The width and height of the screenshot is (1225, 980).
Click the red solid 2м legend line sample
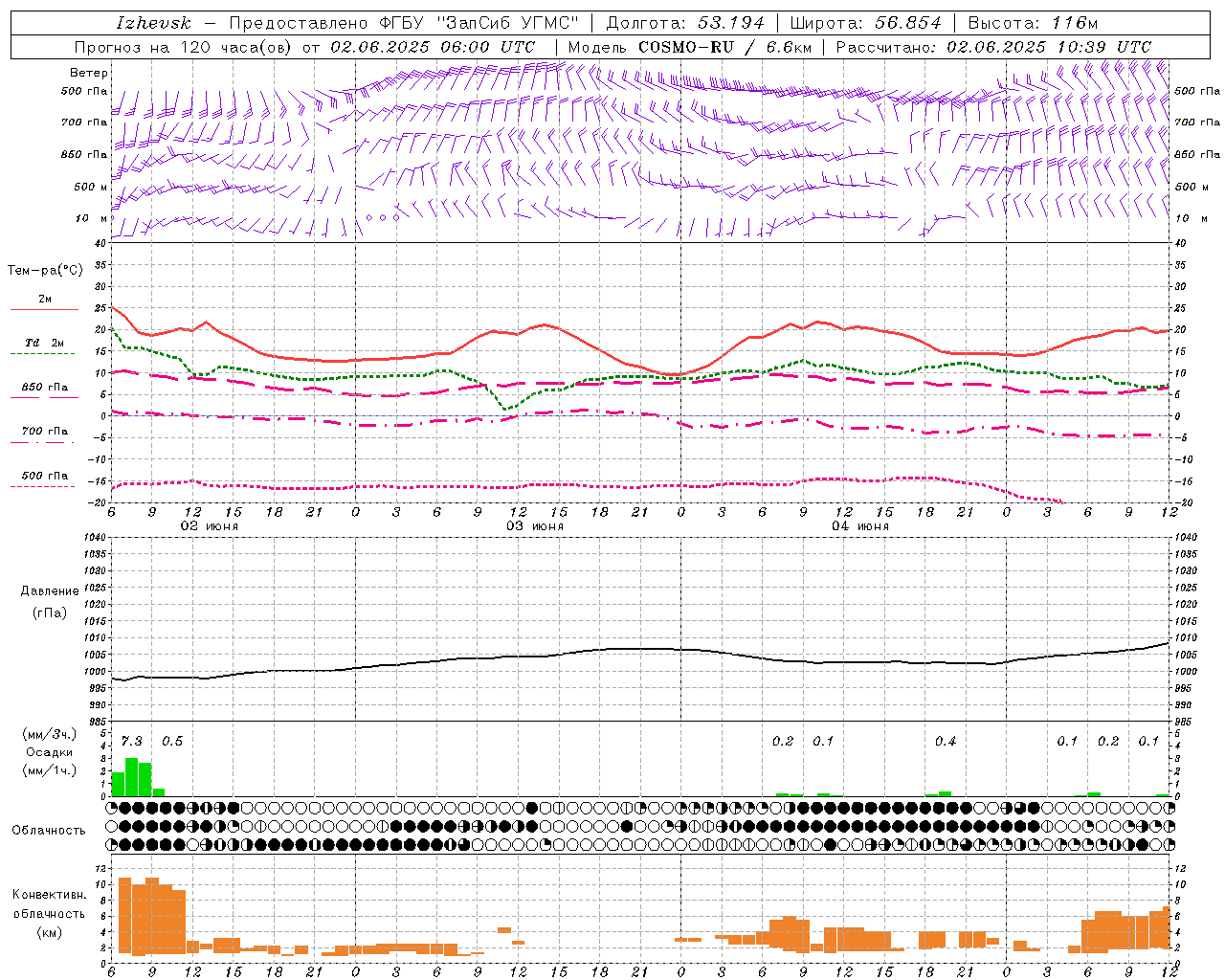tap(44, 310)
